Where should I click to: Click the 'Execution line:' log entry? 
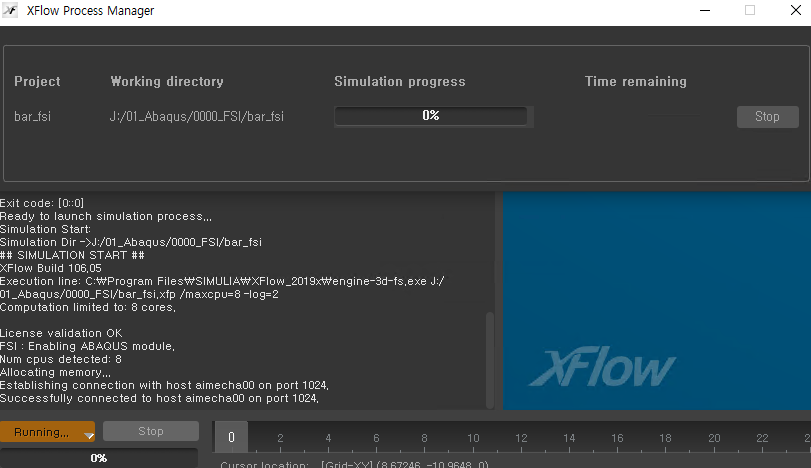pos(222,288)
